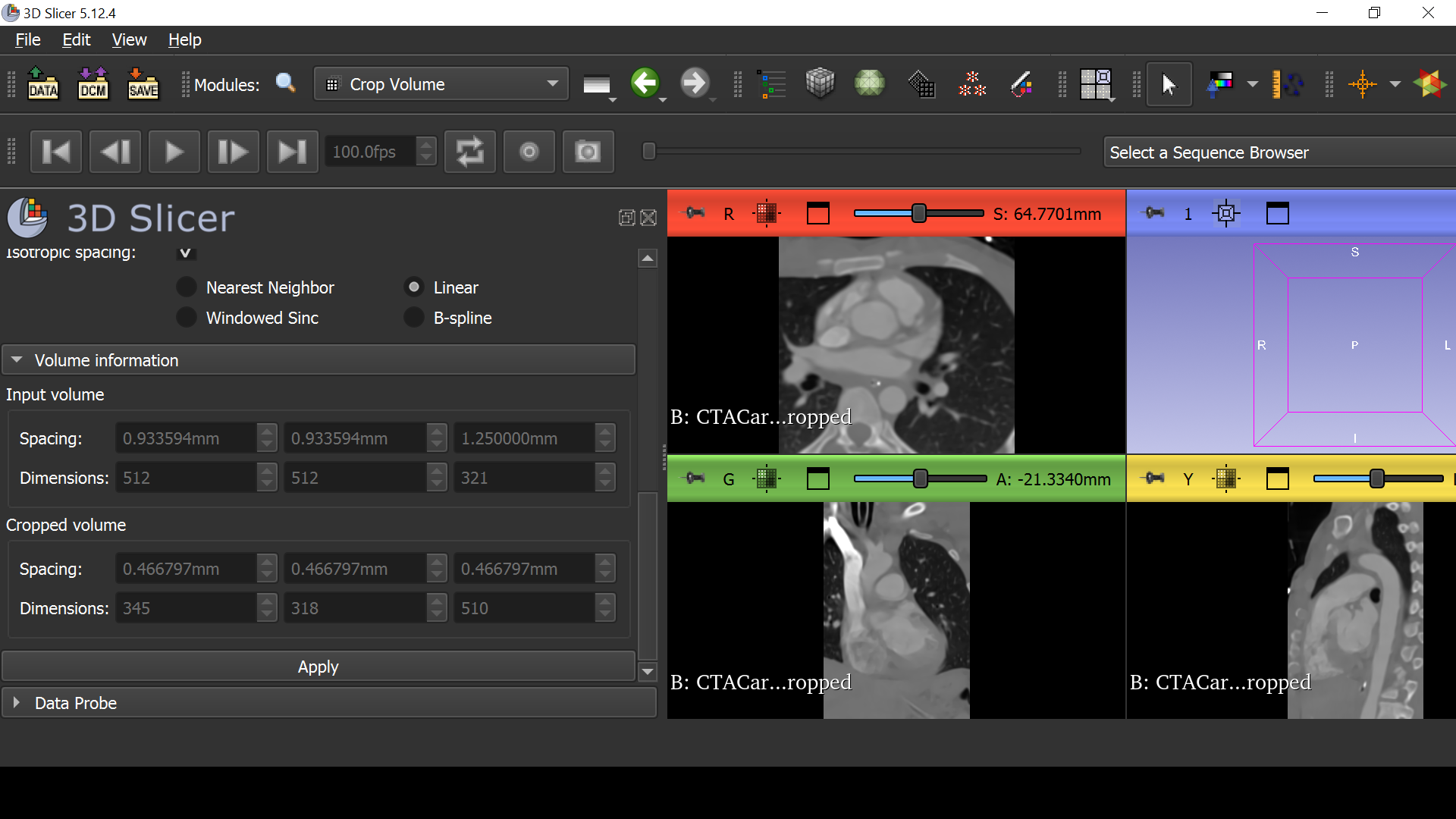Open the Volume Rendering cube icon
Screen dimensions: 1456x819
click(820, 83)
